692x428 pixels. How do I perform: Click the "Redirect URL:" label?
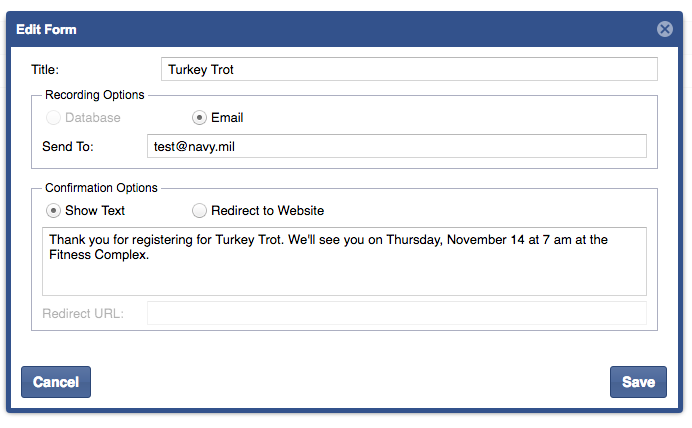point(83,313)
